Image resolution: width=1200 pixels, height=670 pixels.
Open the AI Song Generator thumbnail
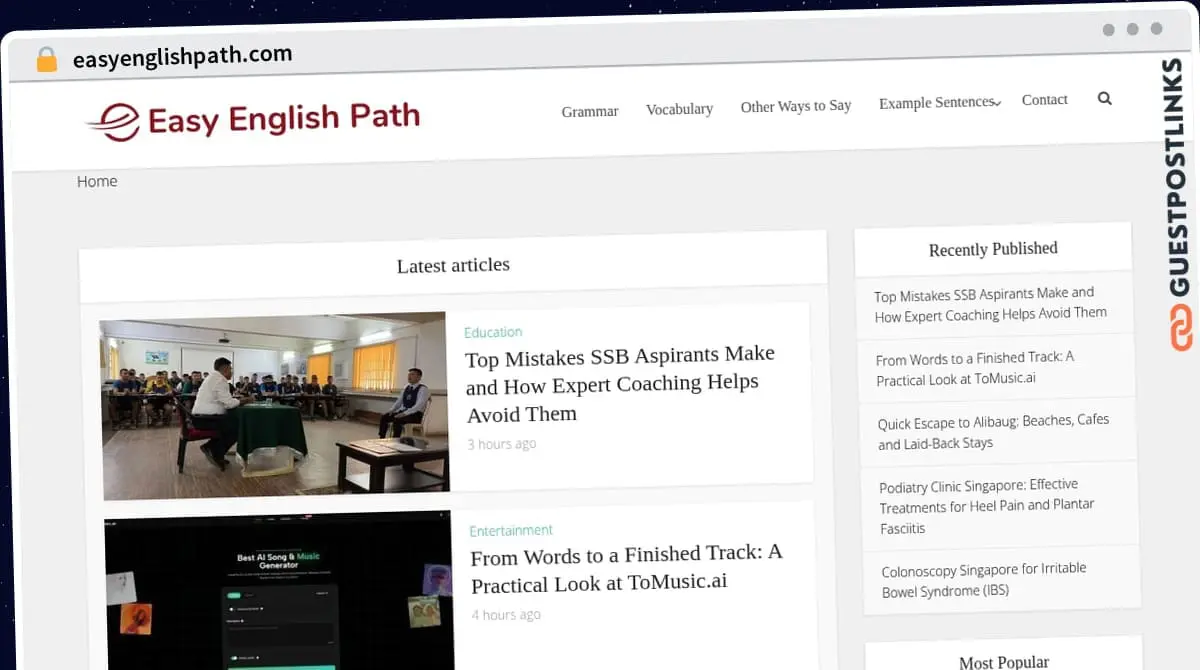tap(279, 590)
